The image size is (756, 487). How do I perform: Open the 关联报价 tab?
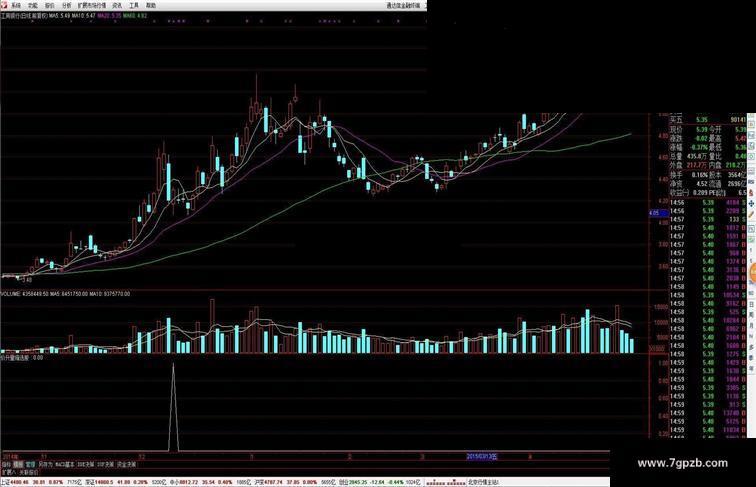coord(28,472)
